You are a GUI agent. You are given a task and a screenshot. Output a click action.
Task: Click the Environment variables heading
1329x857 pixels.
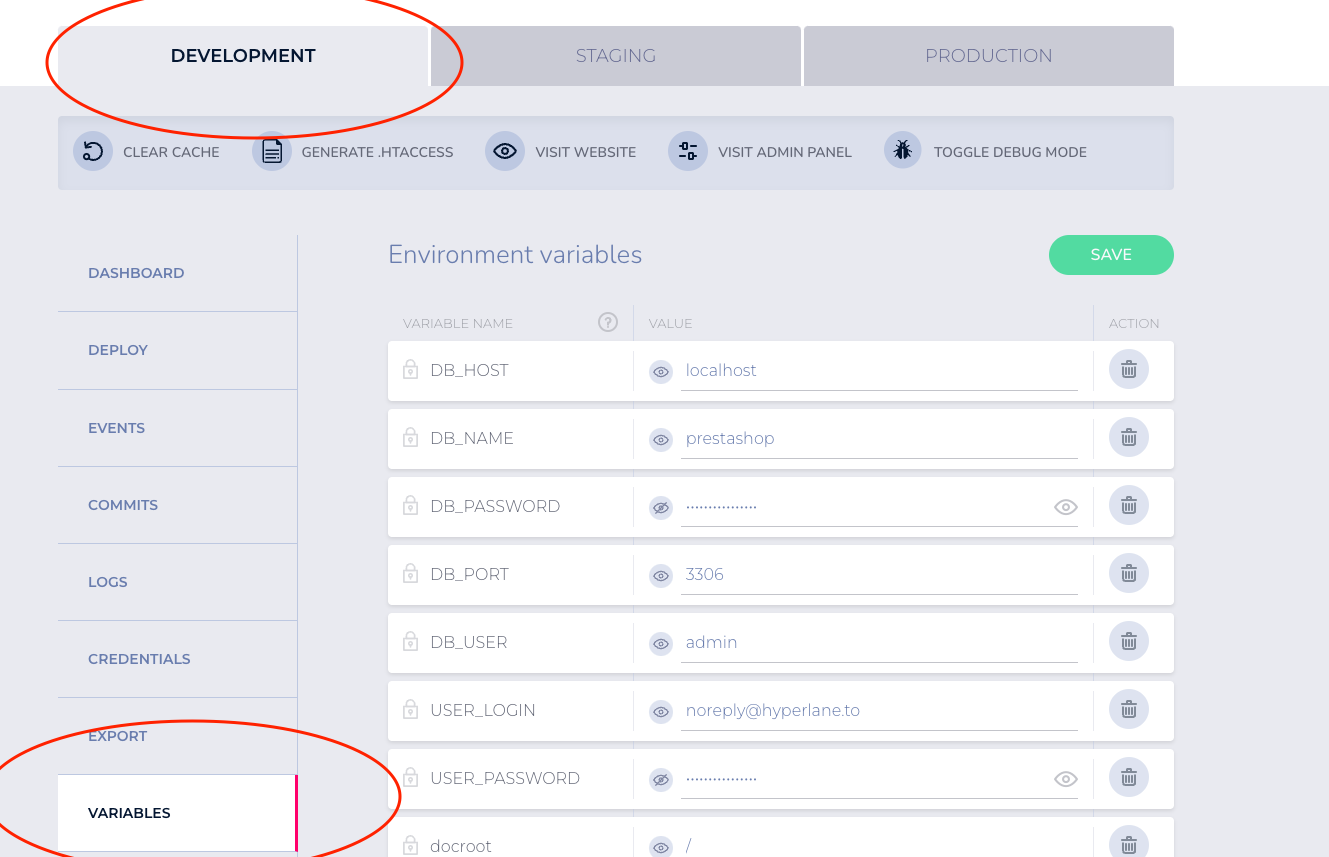coord(515,255)
